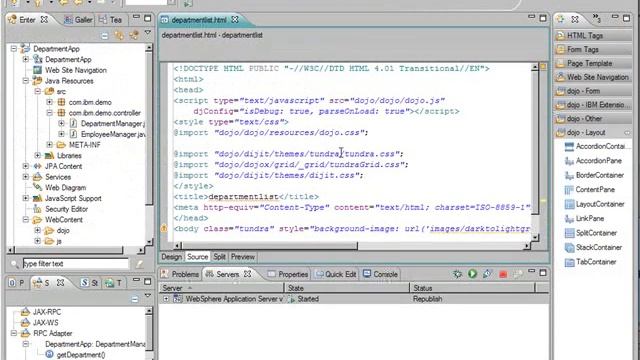Open Web Site Navigation palette drawer
The width and height of the screenshot is (640, 360).
pyautogui.click(x=593, y=77)
